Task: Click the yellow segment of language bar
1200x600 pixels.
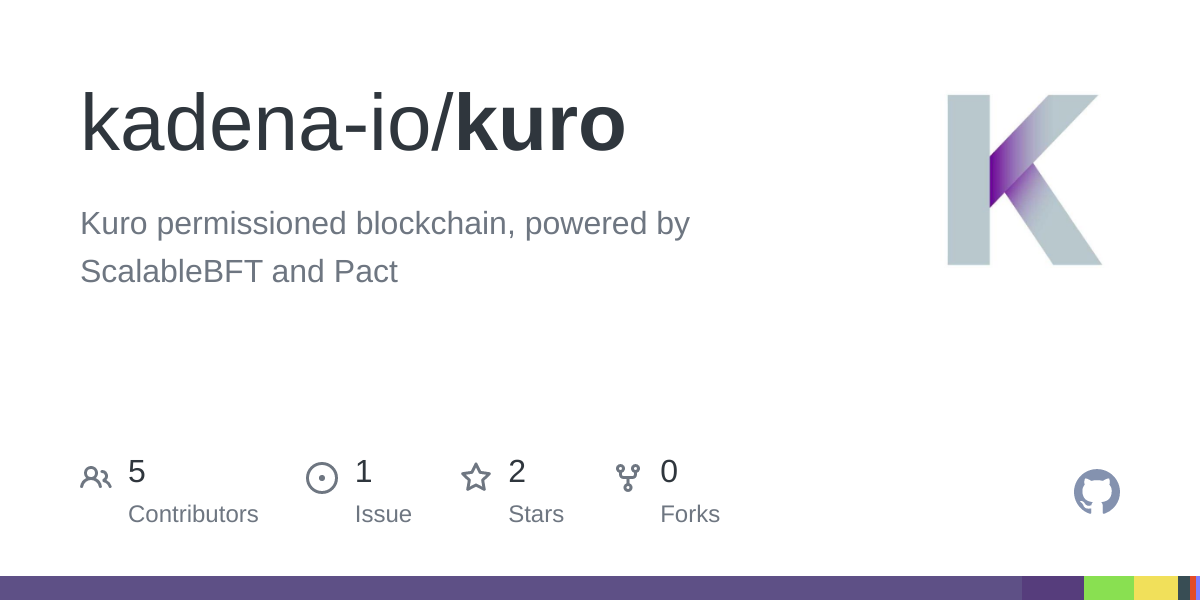Action: [x=1156, y=588]
